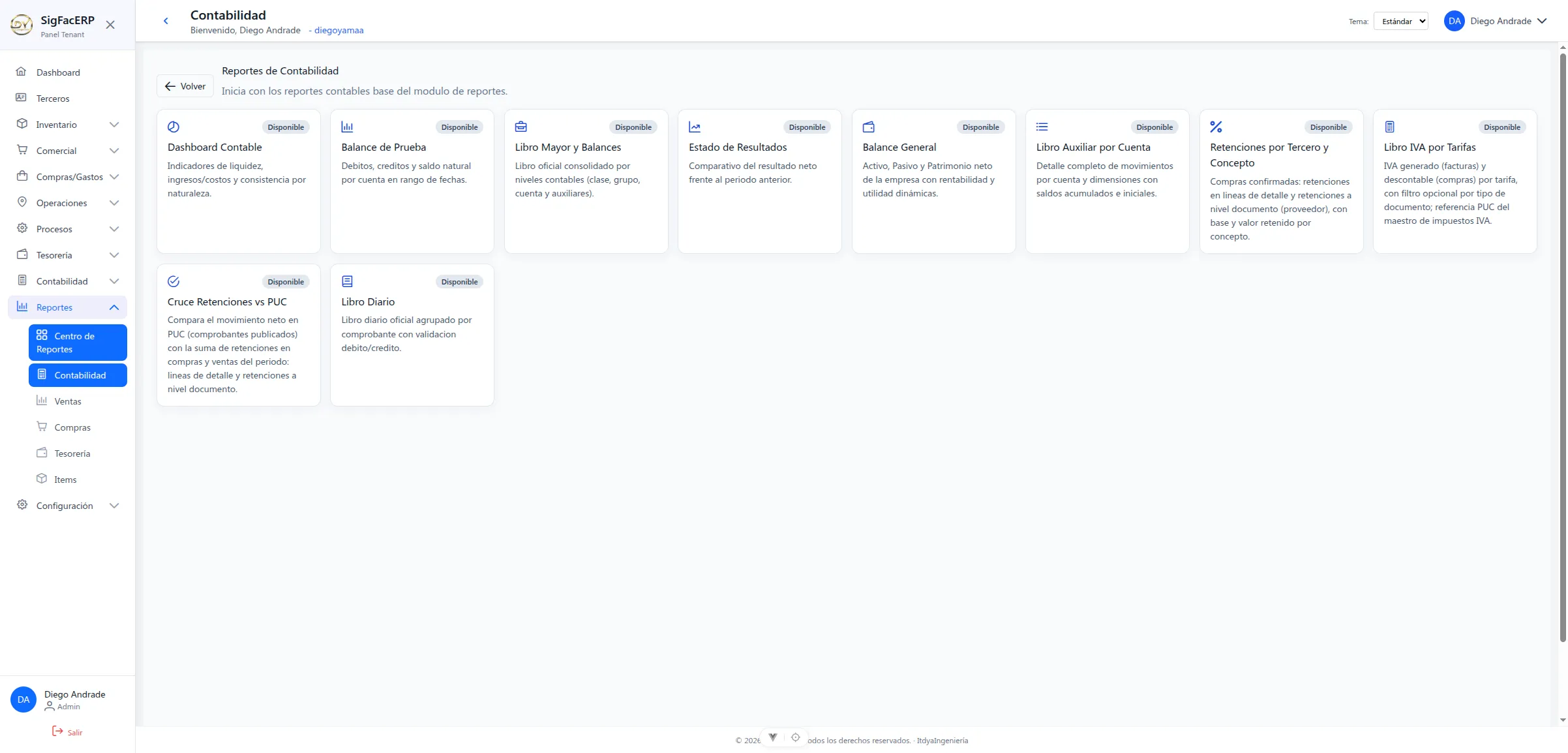Click the Dashboard Contable gauge icon

tap(173, 127)
